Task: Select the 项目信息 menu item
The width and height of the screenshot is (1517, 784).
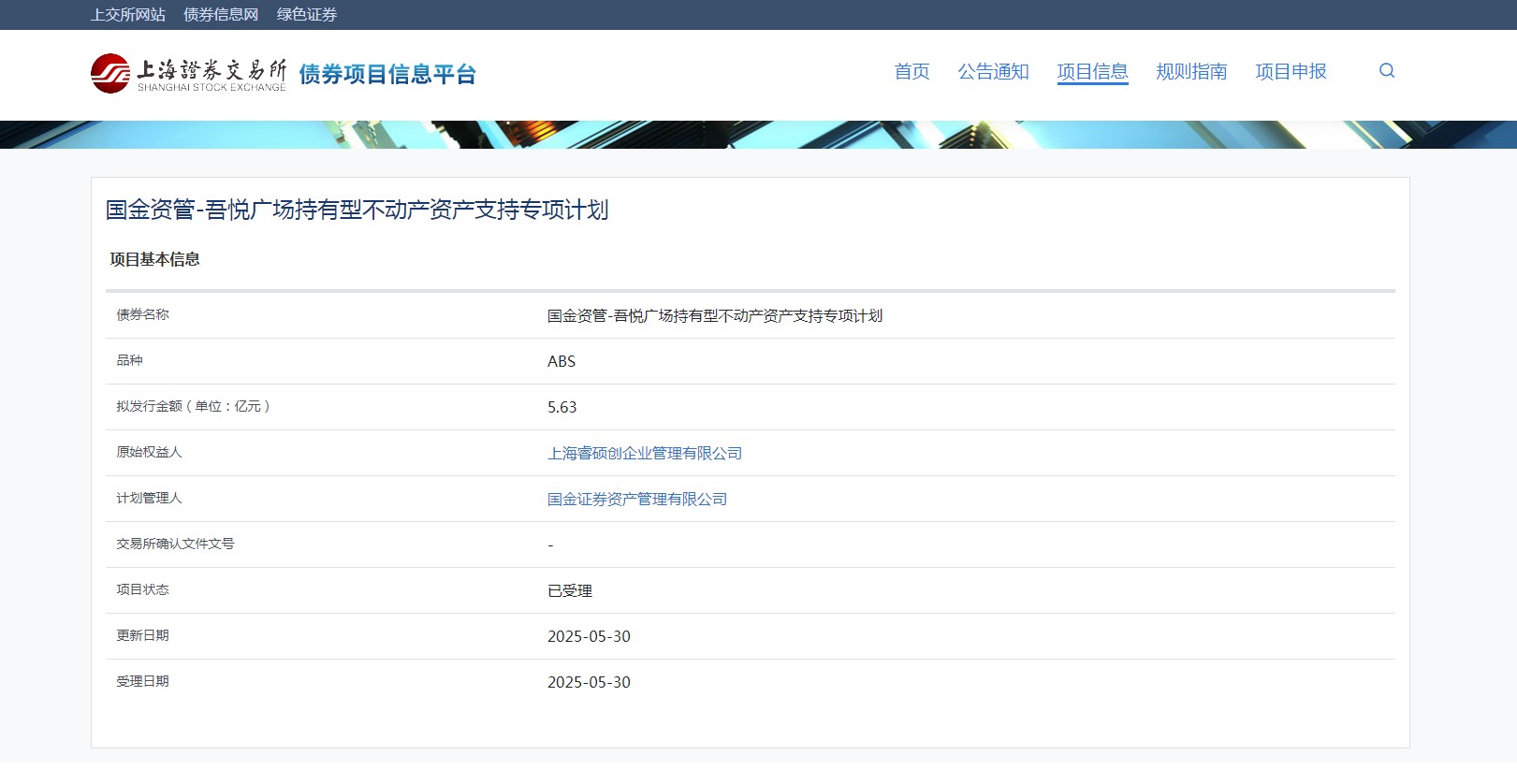Action: coord(1093,71)
